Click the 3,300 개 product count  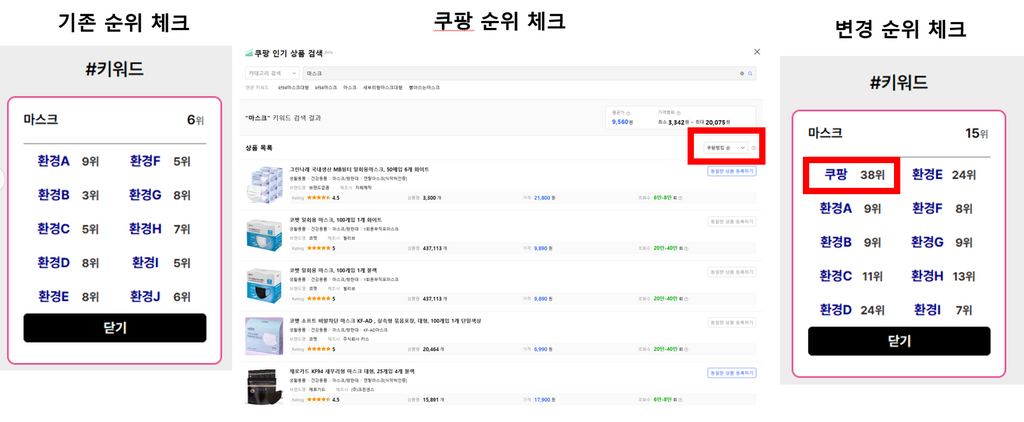pyautogui.click(x=432, y=197)
